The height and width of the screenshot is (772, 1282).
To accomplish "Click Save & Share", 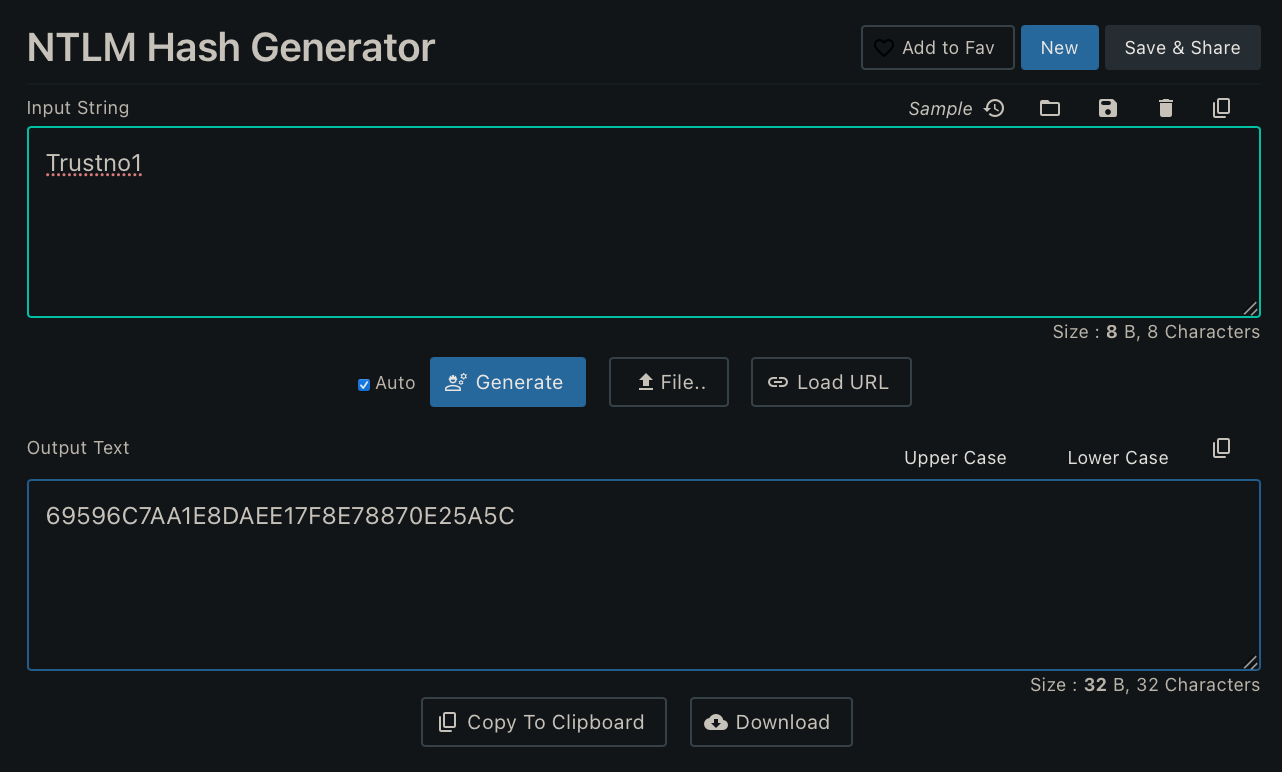I will point(1182,48).
